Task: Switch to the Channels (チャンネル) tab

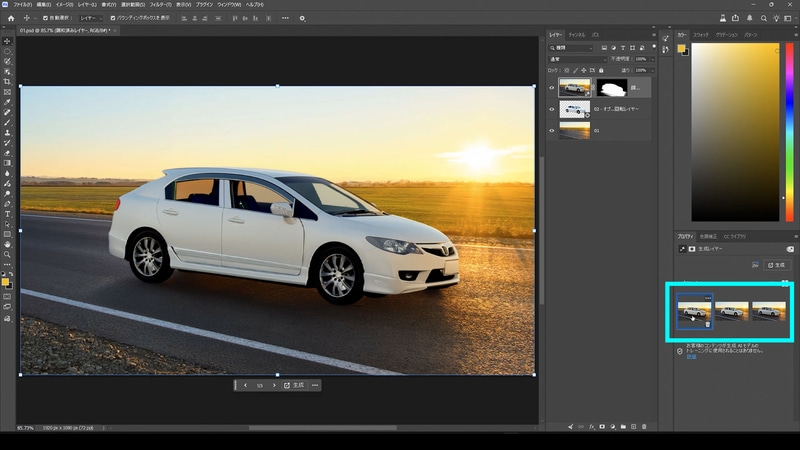Action: (577, 35)
